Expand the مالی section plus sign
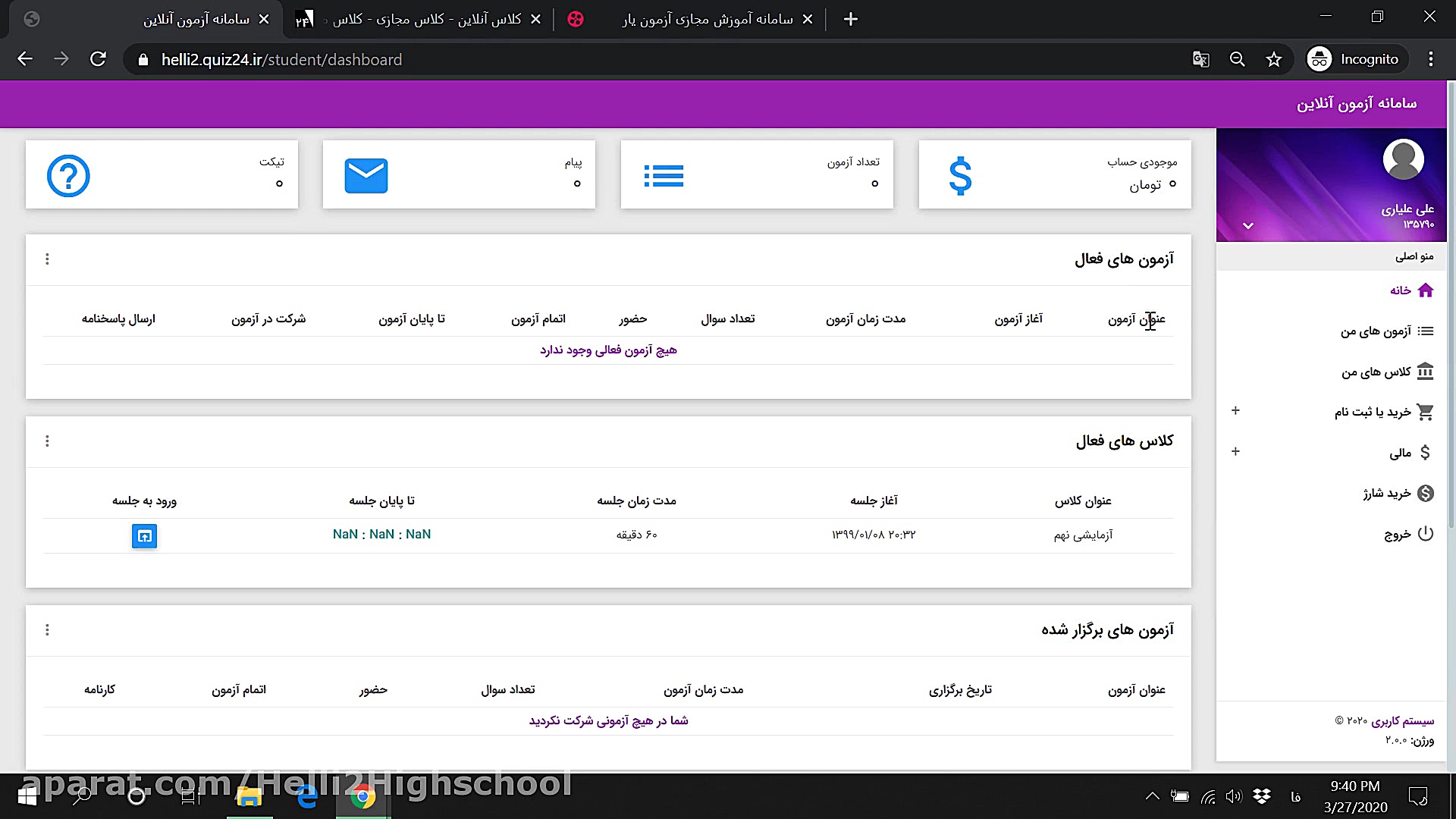 tap(1235, 451)
